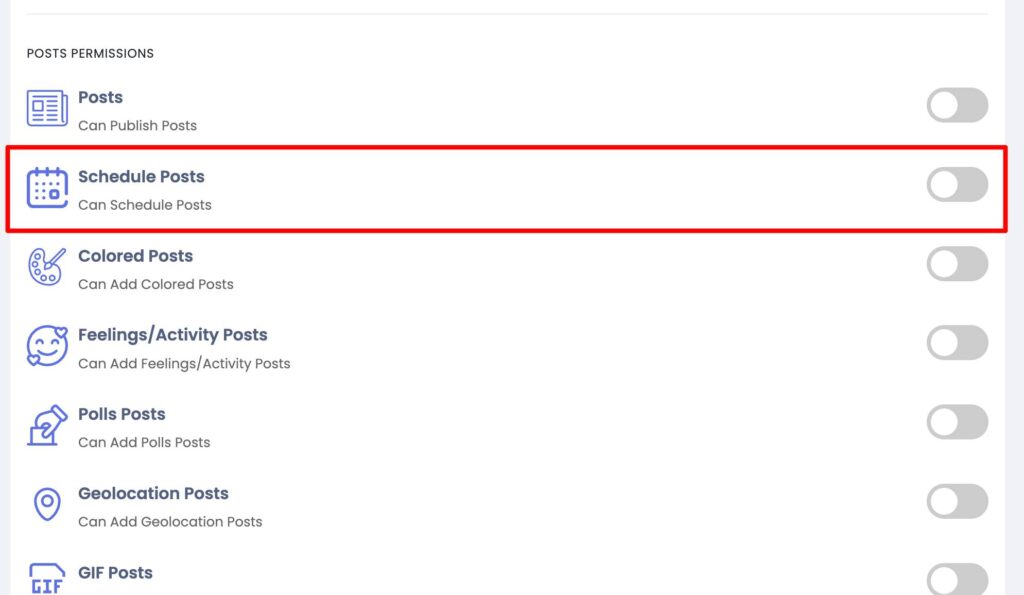
Task: Click the Schedule Posts calendar icon
Action: pyautogui.click(x=47, y=187)
